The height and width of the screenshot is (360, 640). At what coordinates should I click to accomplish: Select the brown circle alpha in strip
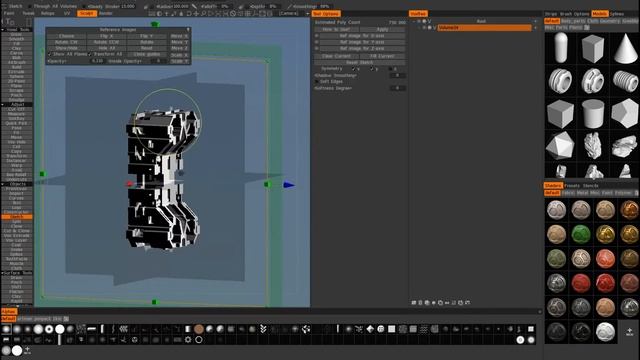[199, 329]
